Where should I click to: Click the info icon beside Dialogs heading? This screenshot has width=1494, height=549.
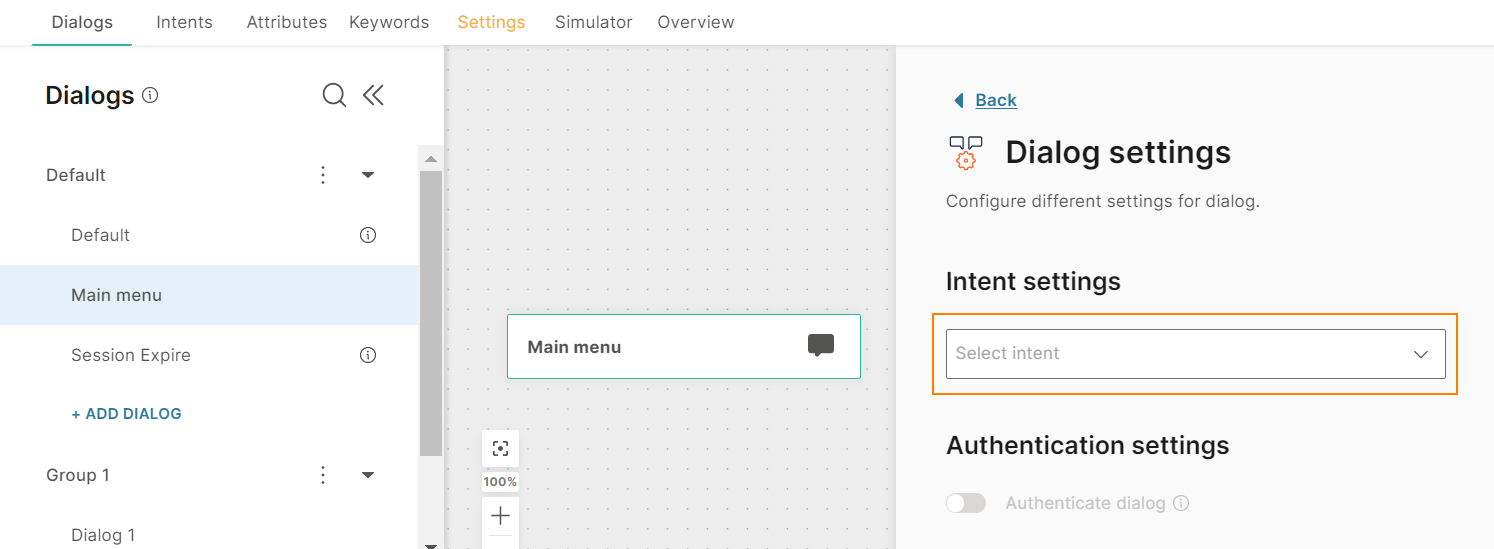(x=150, y=96)
